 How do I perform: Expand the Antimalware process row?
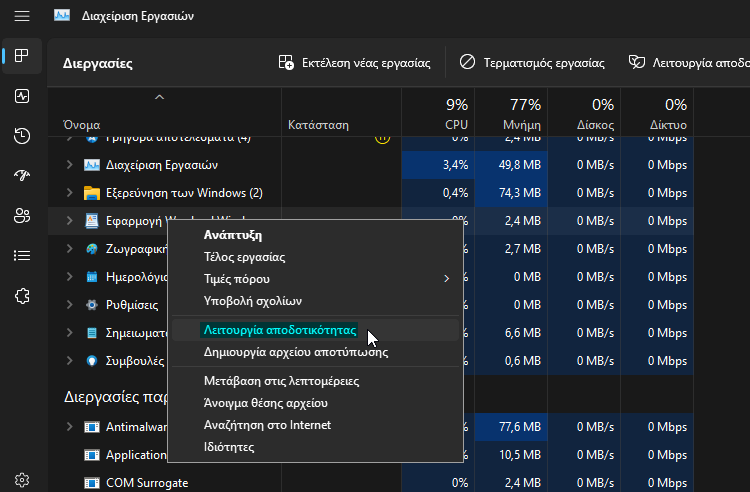(x=69, y=426)
